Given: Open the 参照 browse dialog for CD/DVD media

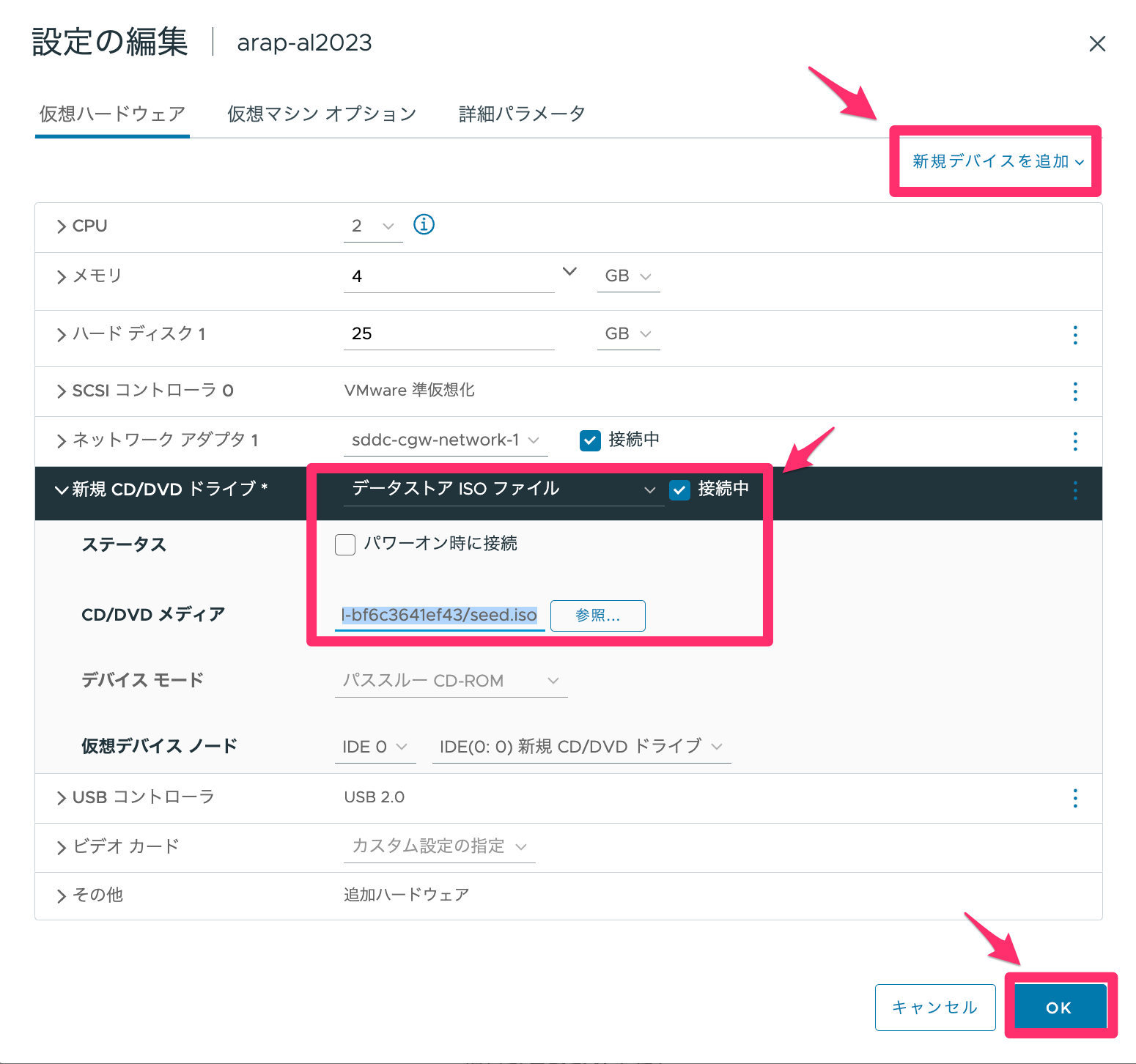Looking at the screenshot, I should coord(597,616).
